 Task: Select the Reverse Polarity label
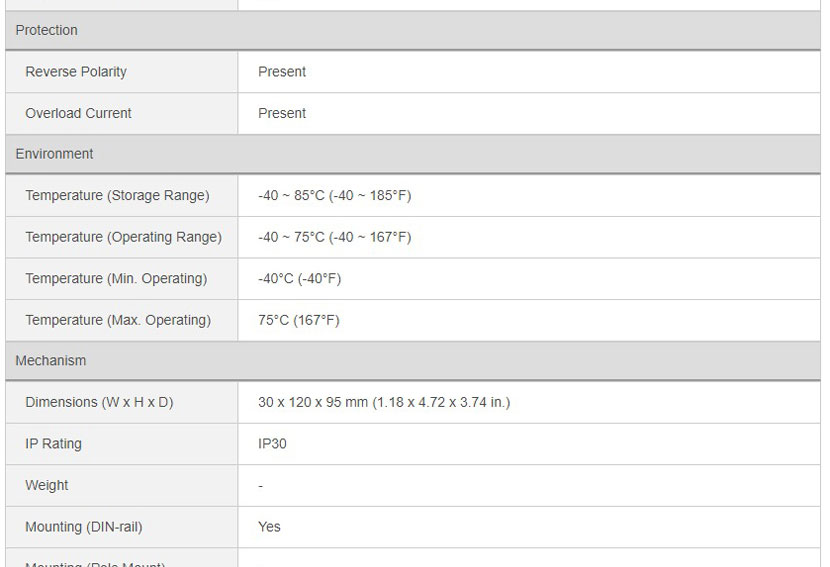click(x=76, y=71)
